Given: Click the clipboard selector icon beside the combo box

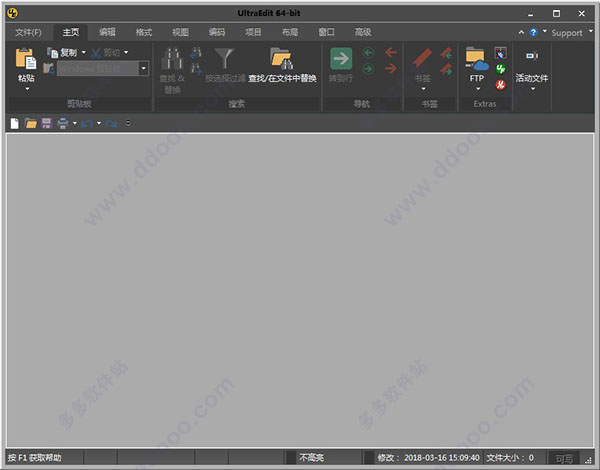Looking at the screenshot, I should point(49,68).
